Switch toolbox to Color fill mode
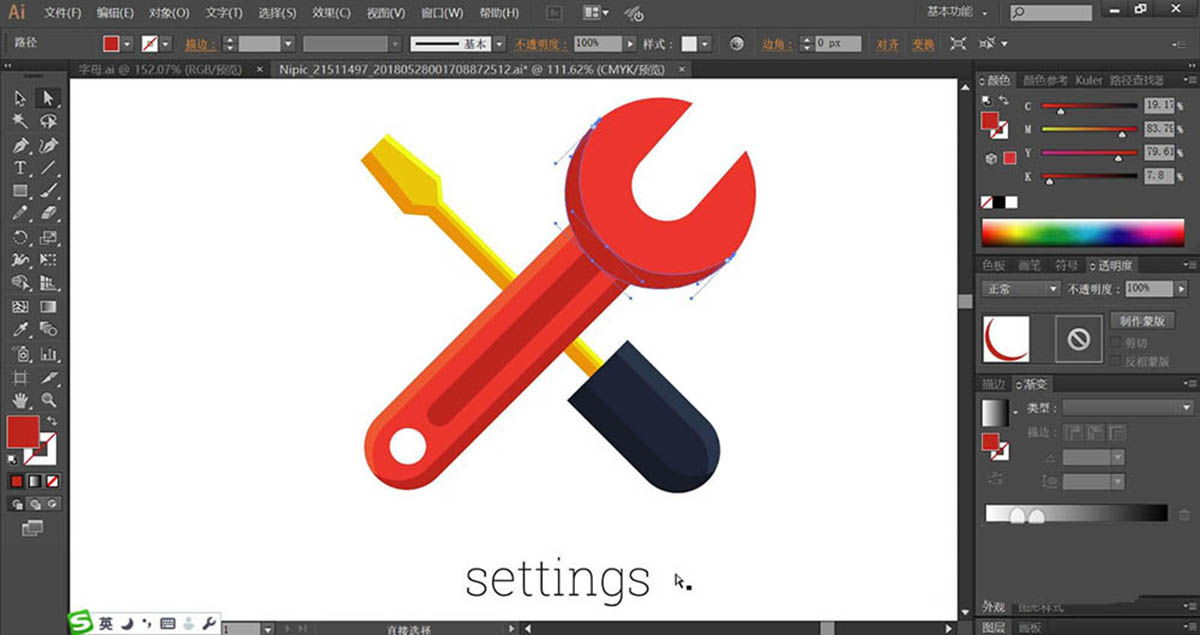The width and height of the screenshot is (1200, 635). 17,480
